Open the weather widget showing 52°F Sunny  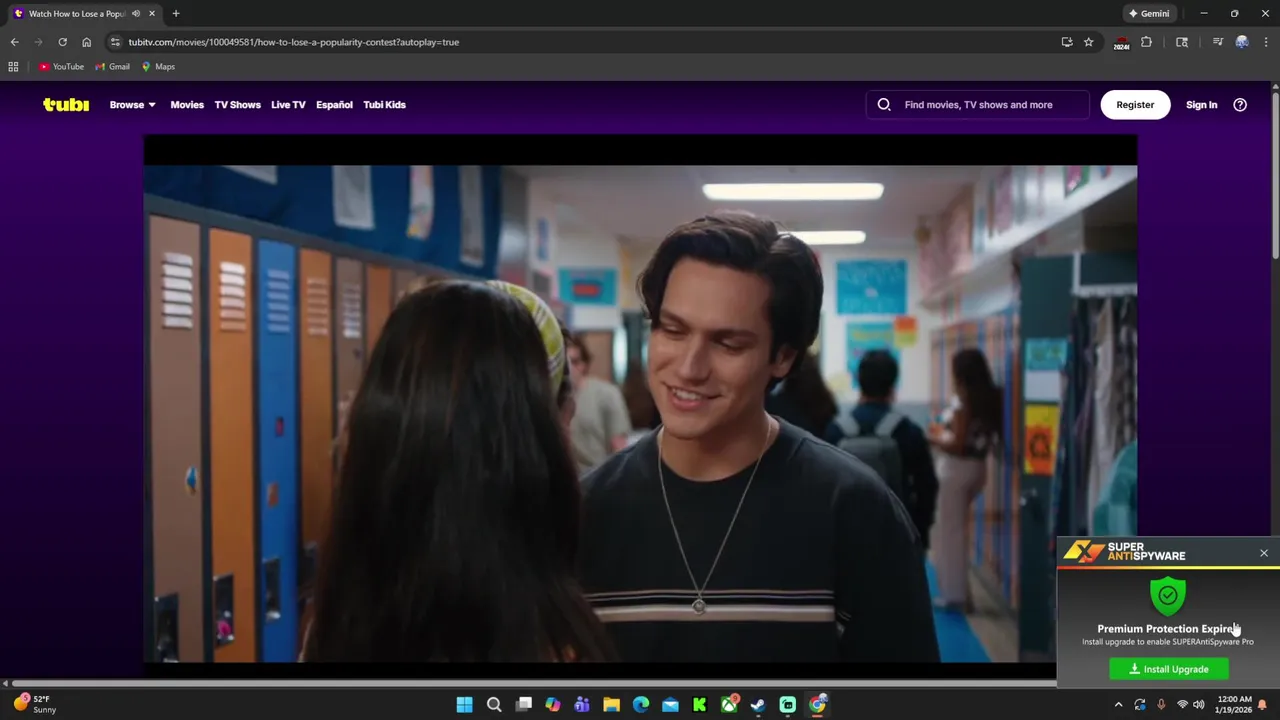coord(35,704)
